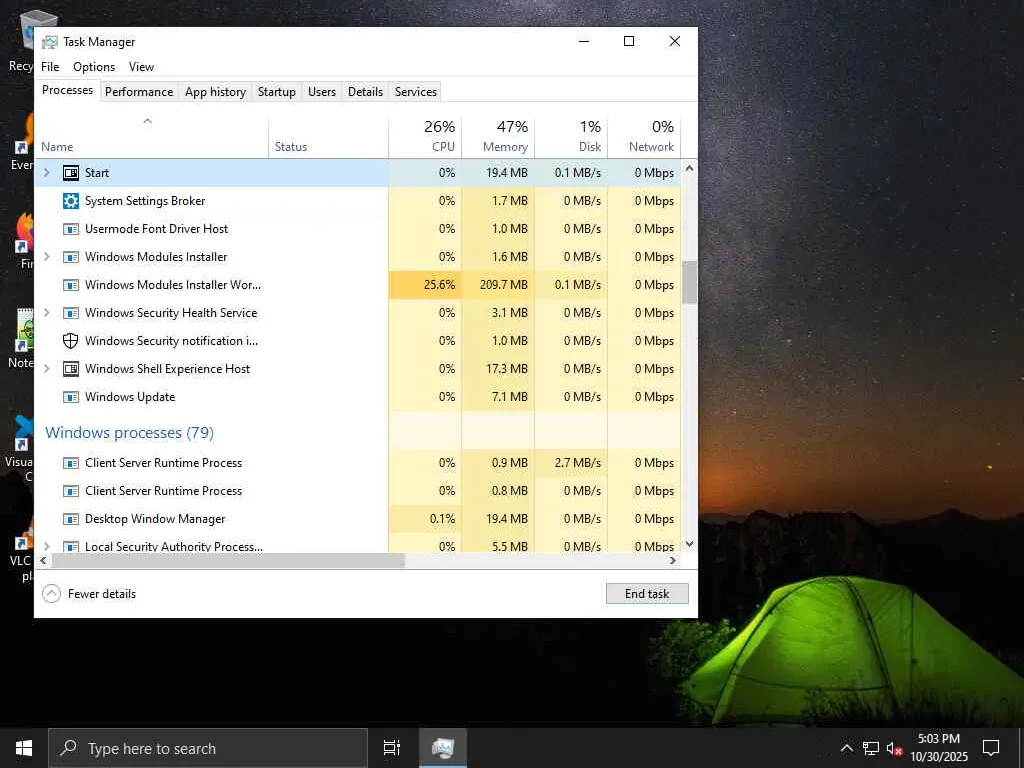Click the Windows Security notification shield icon
This screenshot has width=1024, height=768.
click(x=71, y=341)
